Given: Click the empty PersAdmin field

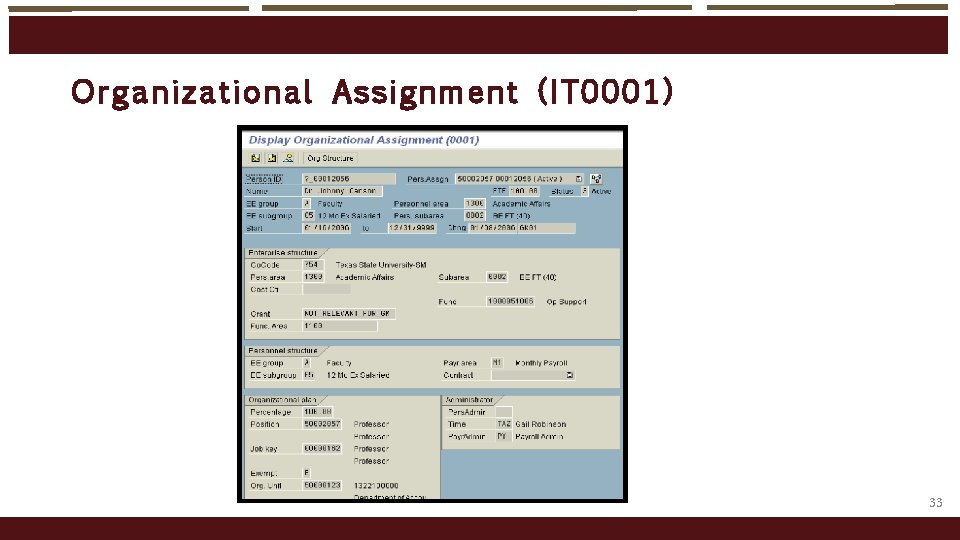Looking at the screenshot, I should [503, 411].
